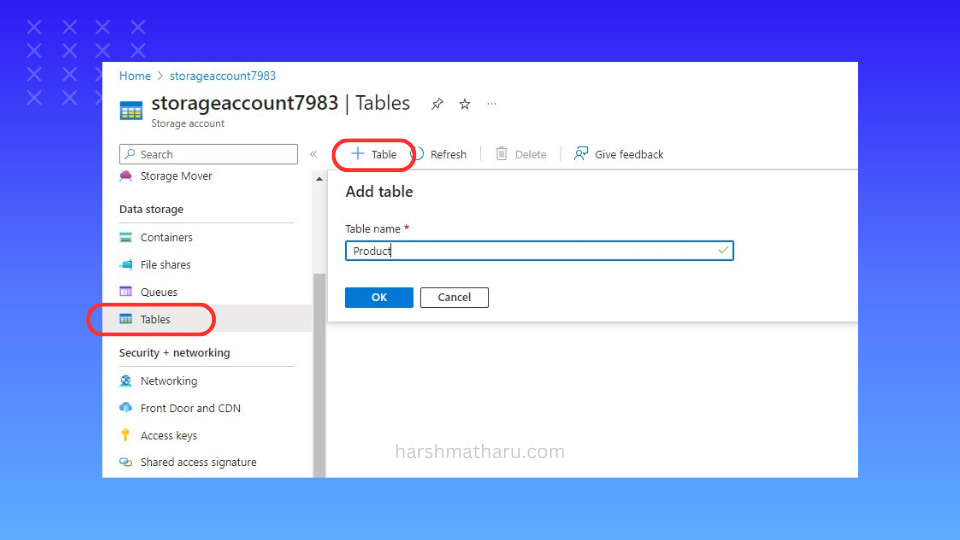The width and height of the screenshot is (960, 540).
Task: Refresh the tables list
Action: [440, 154]
